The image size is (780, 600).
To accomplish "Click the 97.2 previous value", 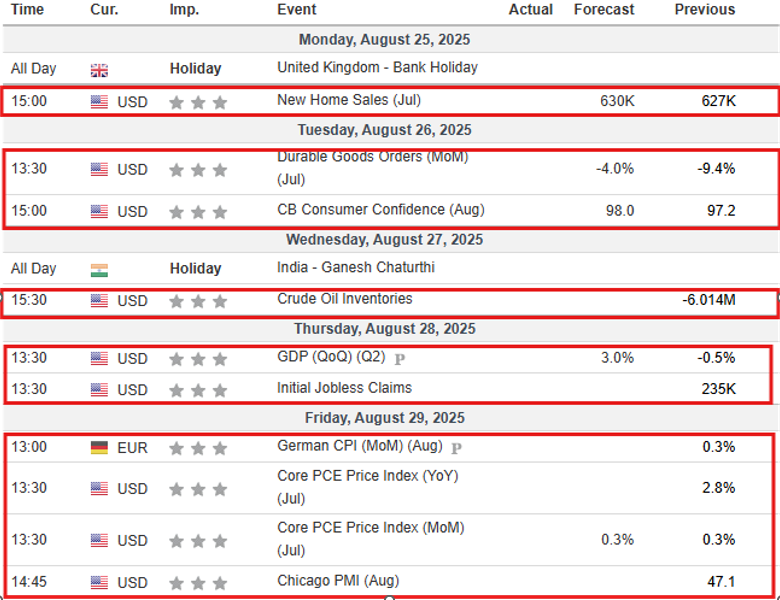I will 721,210.
